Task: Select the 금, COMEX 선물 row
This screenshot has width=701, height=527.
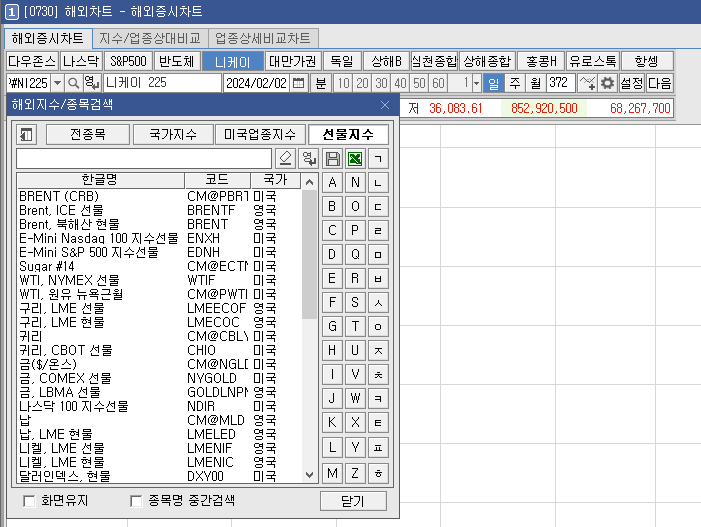Action: tap(159, 378)
